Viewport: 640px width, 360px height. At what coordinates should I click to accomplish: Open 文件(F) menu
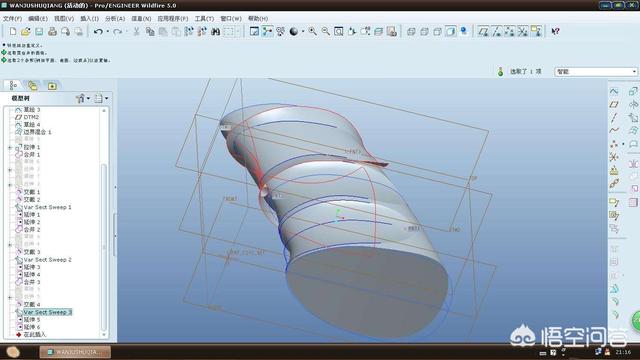(12, 19)
